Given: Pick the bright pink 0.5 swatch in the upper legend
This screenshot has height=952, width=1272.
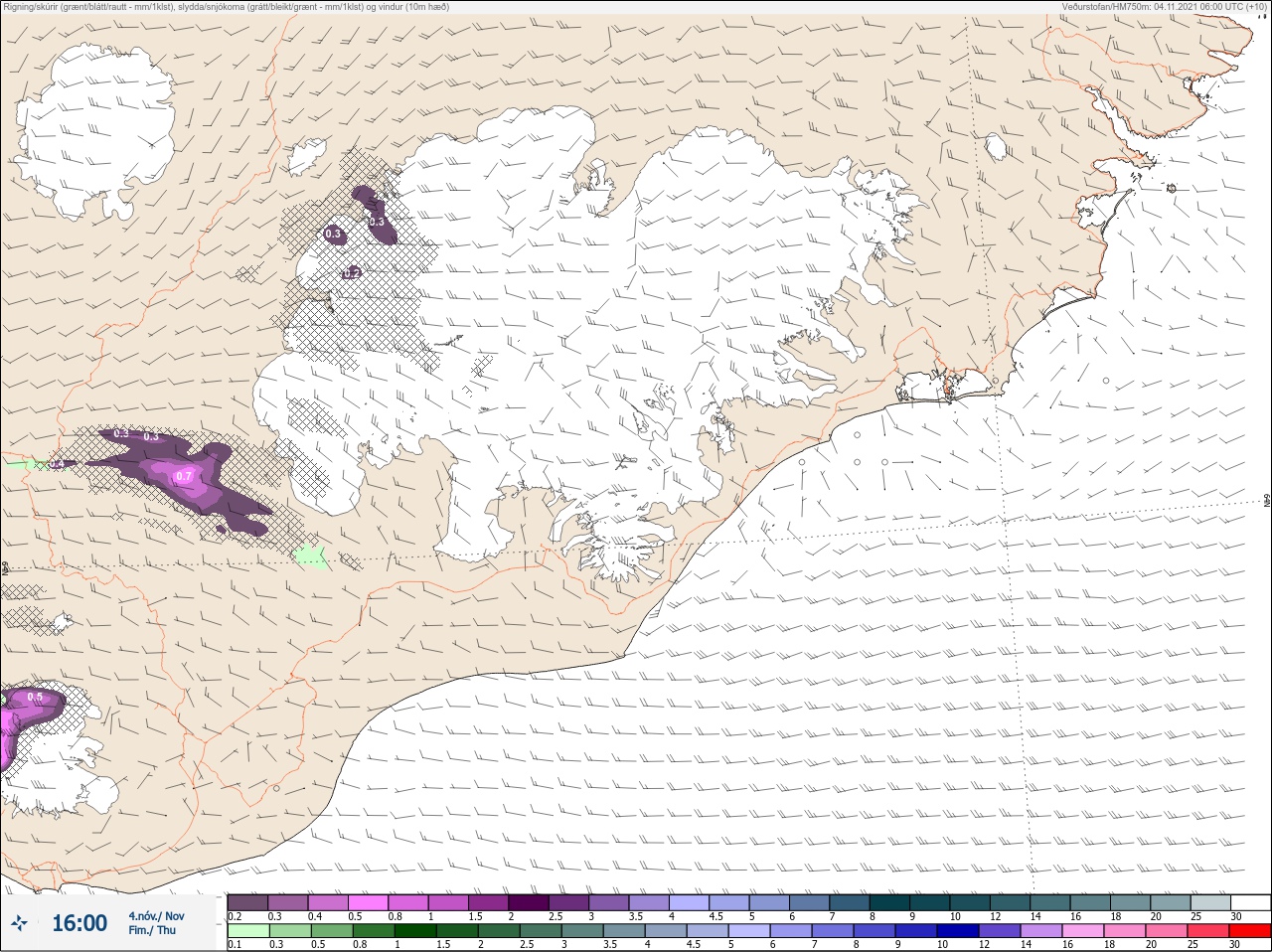Looking at the screenshot, I should [368, 902].
